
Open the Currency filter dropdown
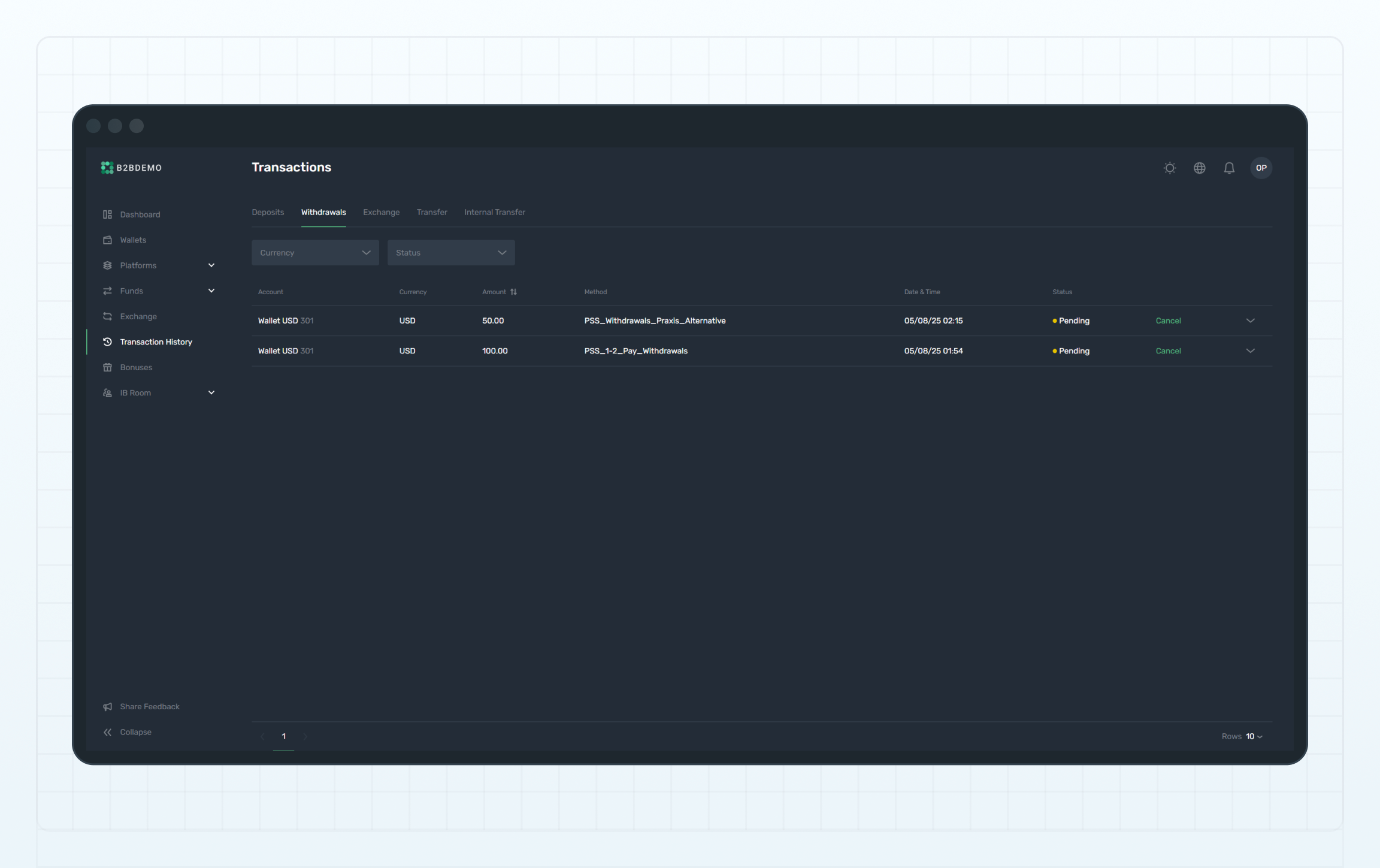click(x=315, y=253)
